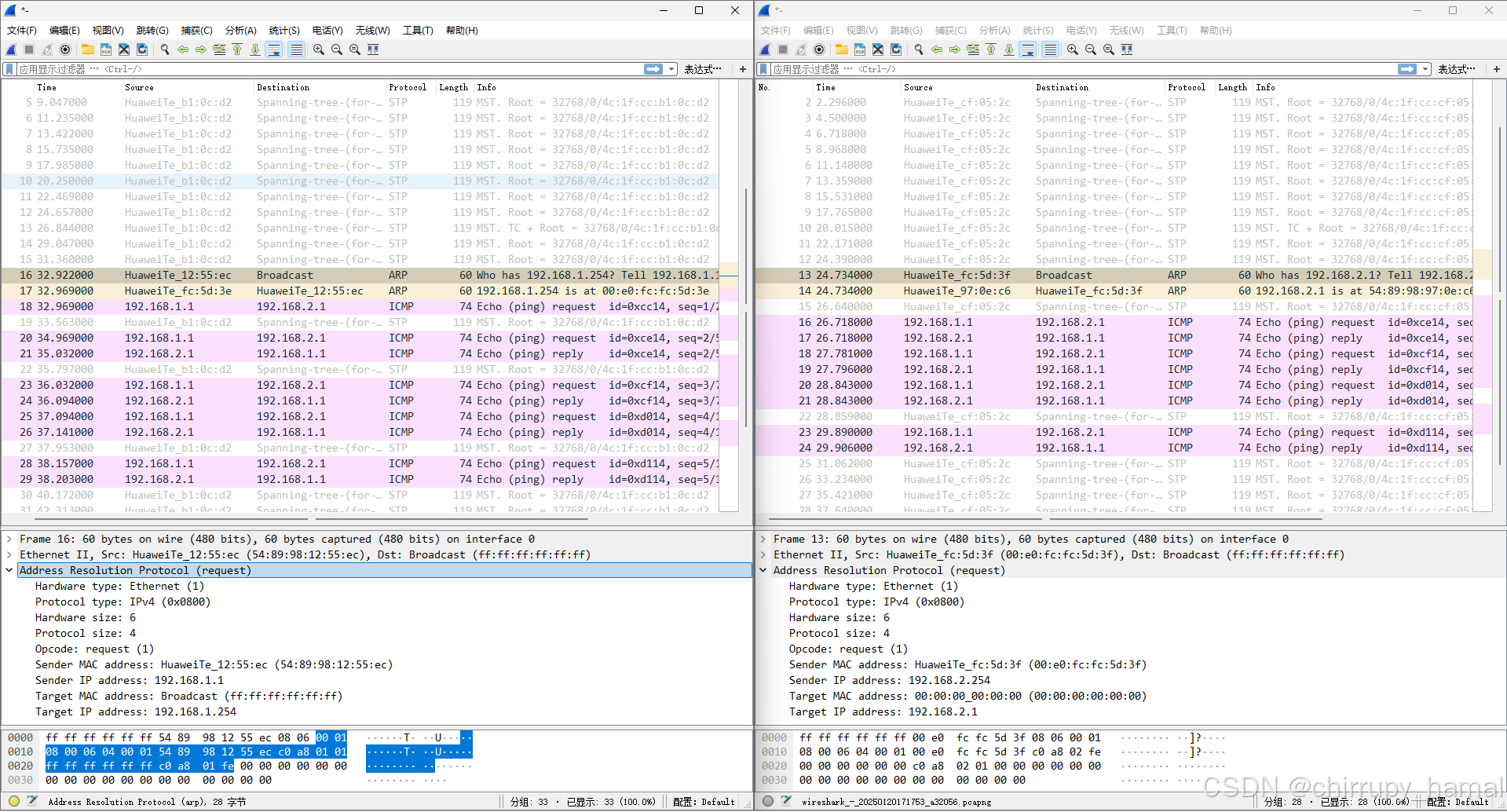Toggle packet colorization in left window
Screen dimensions: 1507x812
tap(296, 49)
